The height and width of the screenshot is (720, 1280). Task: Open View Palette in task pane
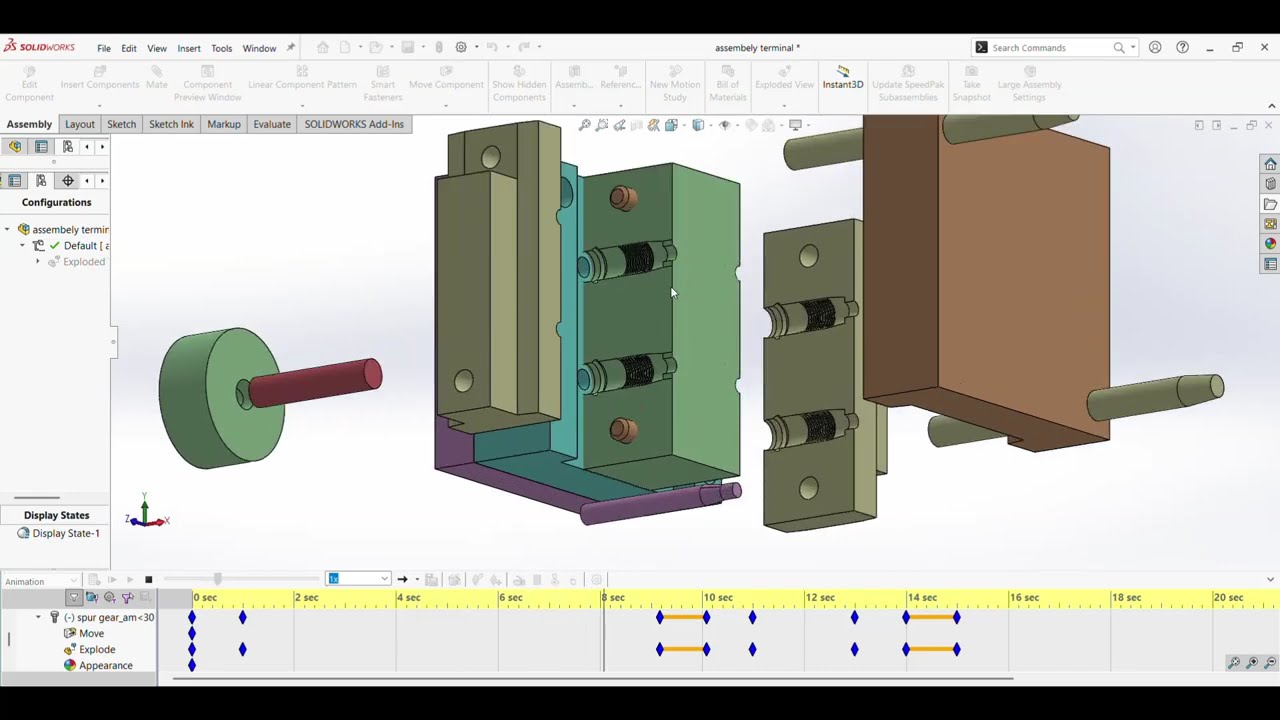(1270, 224)
